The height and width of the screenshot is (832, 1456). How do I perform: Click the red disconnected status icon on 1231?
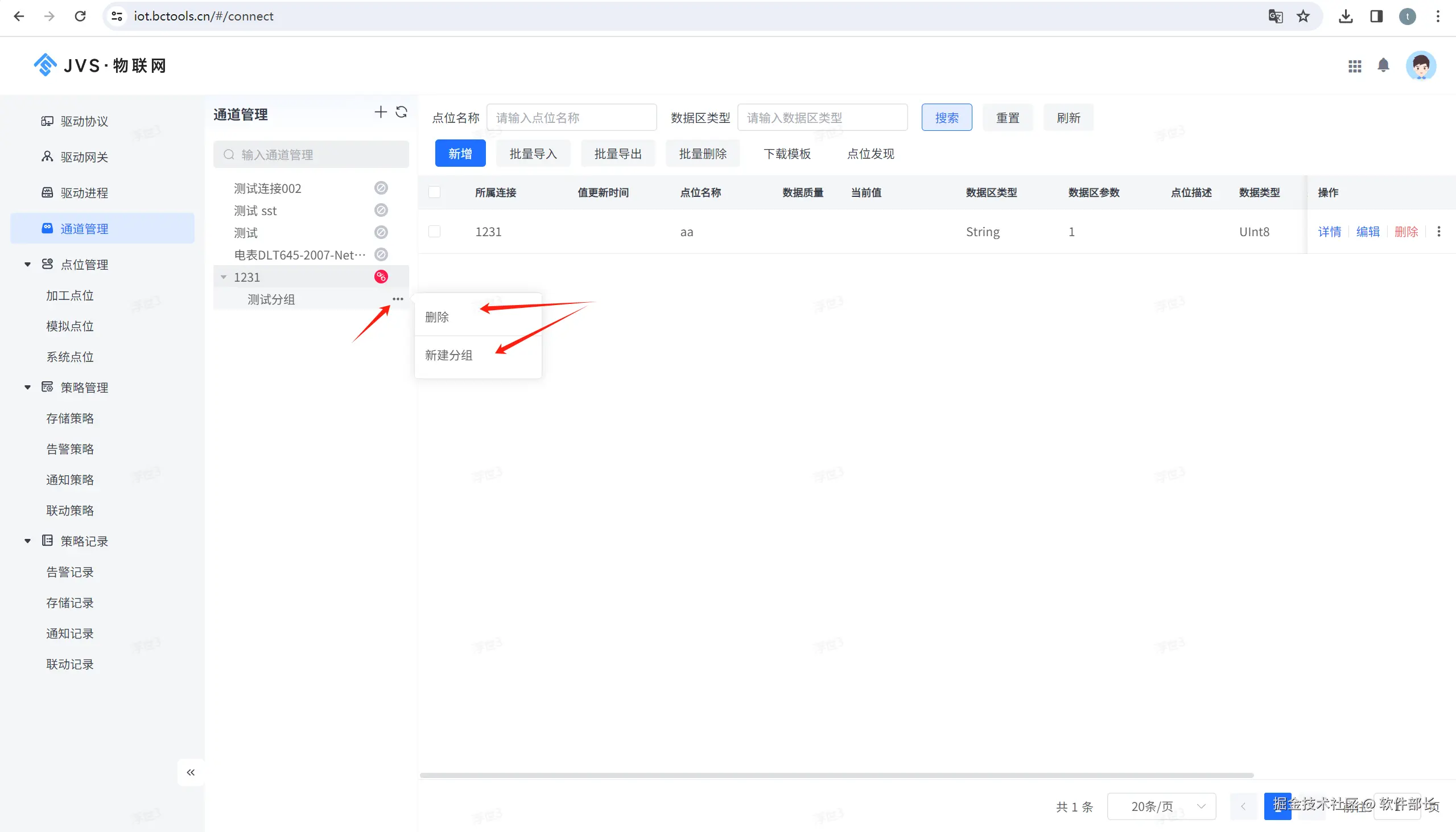click(381, 277)
